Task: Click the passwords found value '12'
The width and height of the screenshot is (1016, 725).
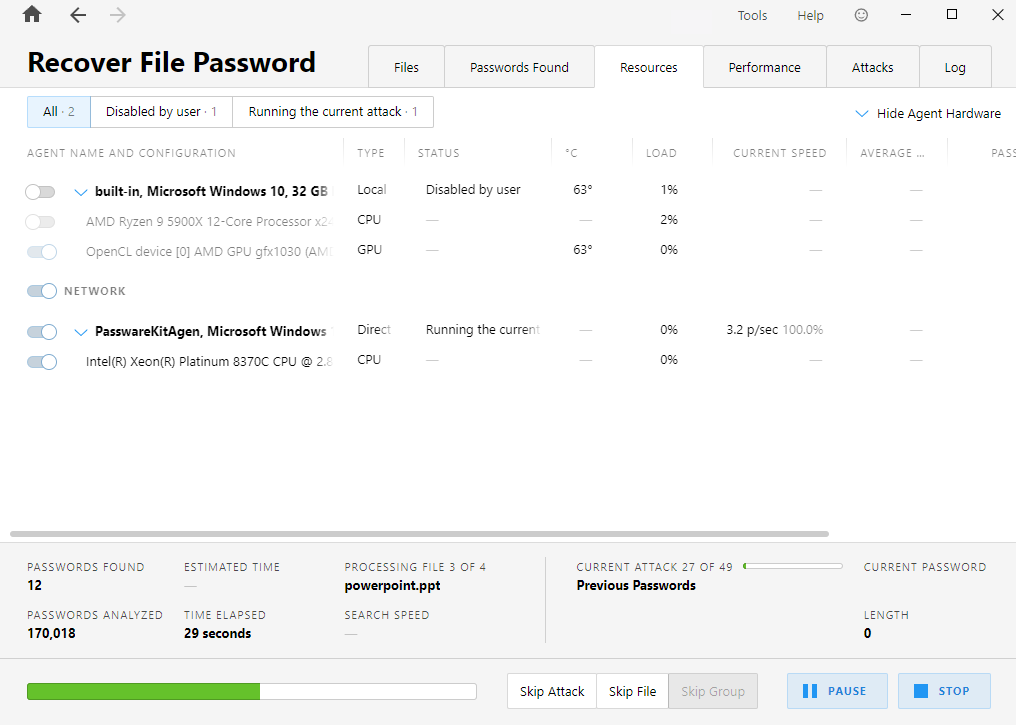Action: click(34, 586)
